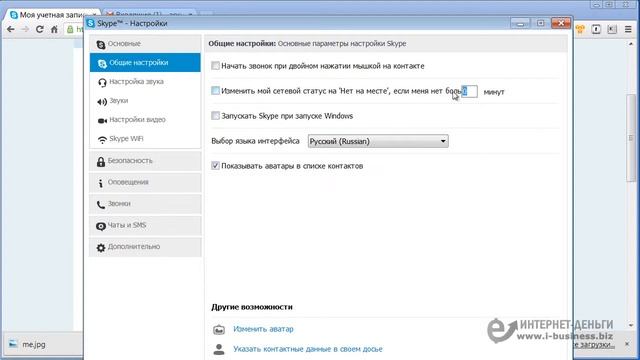
Task: Click the lock icon beside Безопасность
Action: (x=101, y=162)
